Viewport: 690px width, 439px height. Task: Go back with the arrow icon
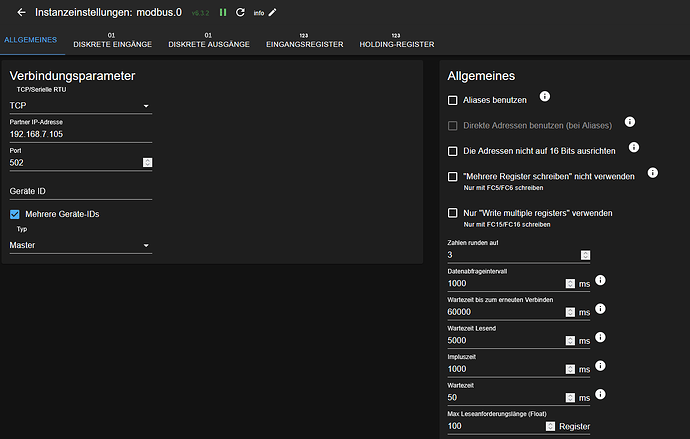pos(21,12)
